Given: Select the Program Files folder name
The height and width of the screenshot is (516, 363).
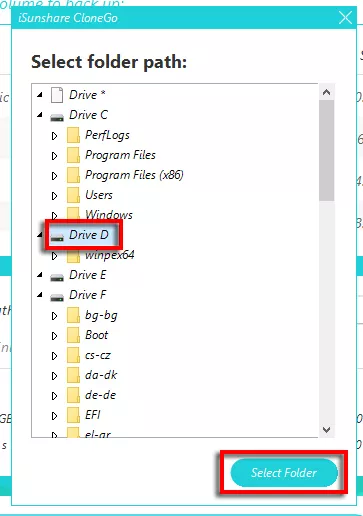Looking at the screenshot, I should [x=120, y=155].
